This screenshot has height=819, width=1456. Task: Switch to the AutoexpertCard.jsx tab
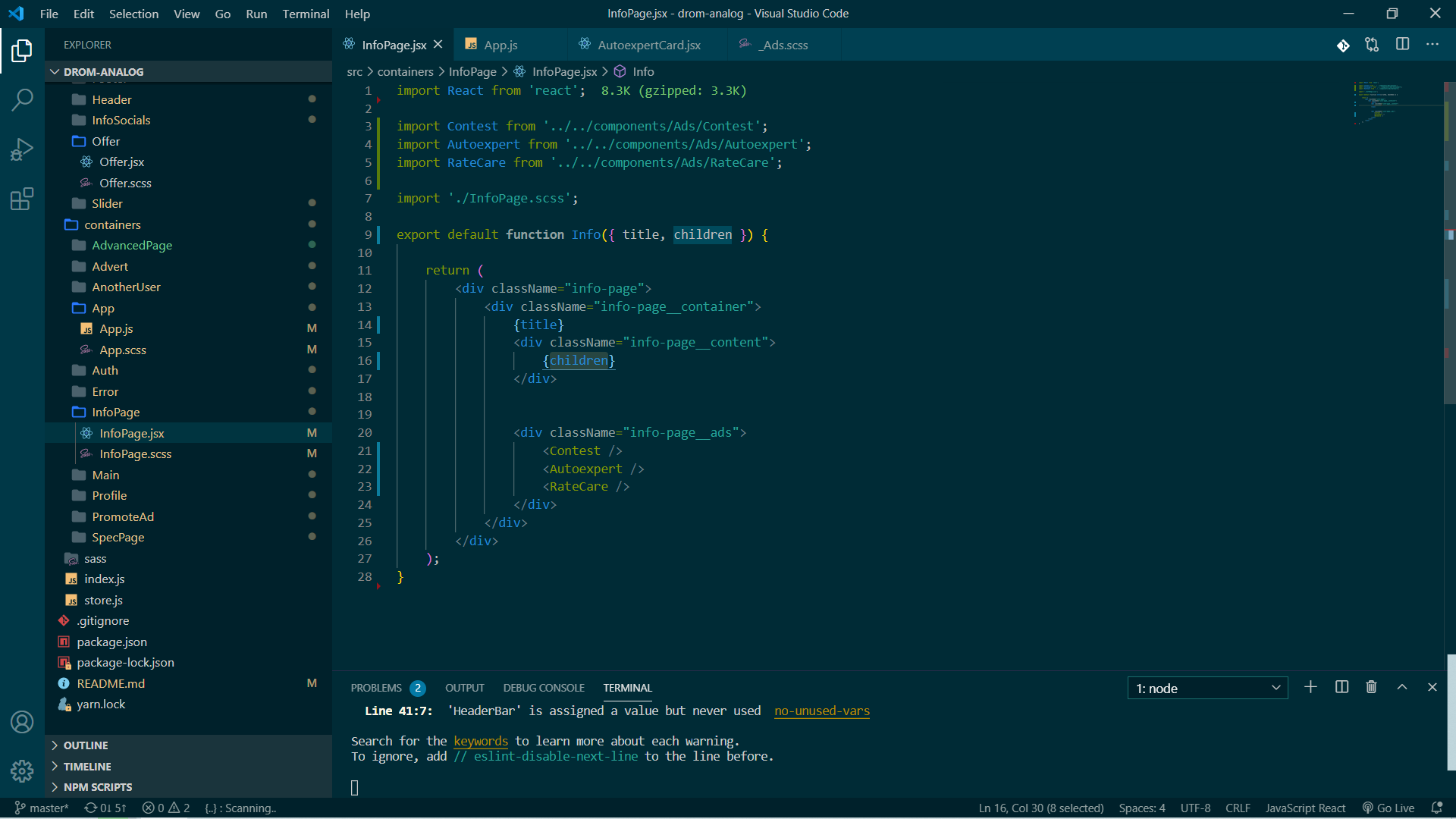click(649, 45)
